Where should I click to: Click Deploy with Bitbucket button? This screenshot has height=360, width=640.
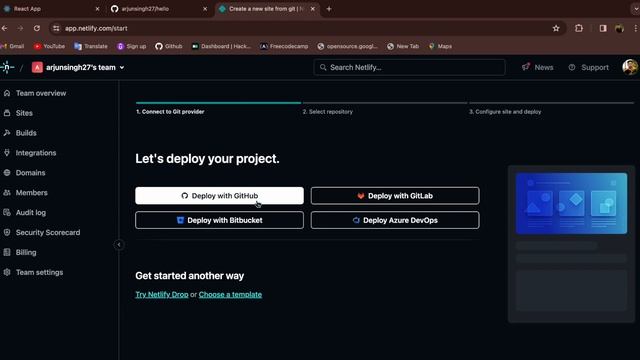pyautogui.click(x=220, y=220)
